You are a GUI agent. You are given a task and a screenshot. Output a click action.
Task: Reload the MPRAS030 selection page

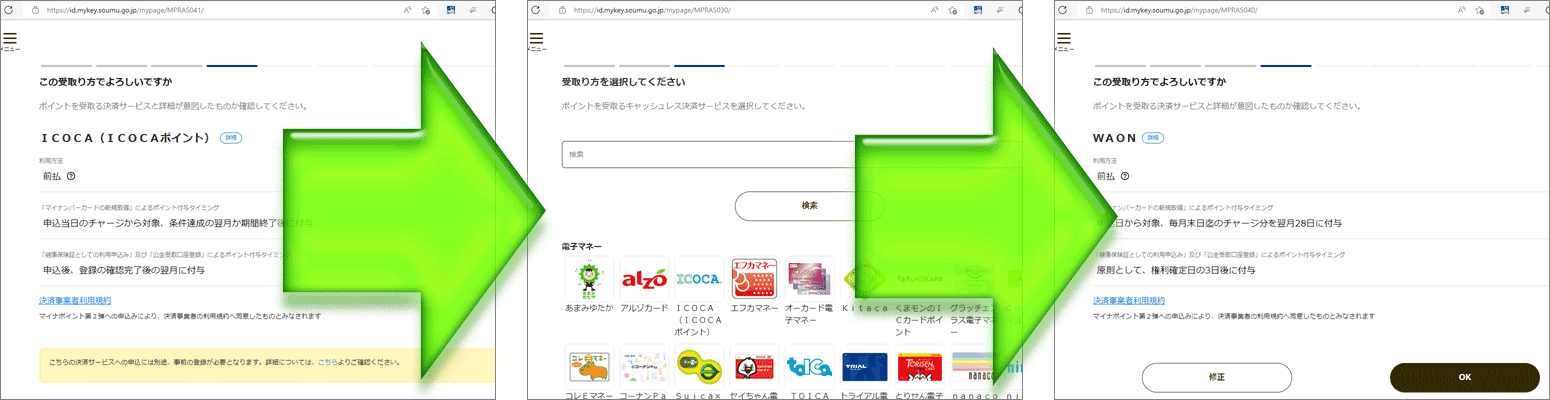point(535,9)
